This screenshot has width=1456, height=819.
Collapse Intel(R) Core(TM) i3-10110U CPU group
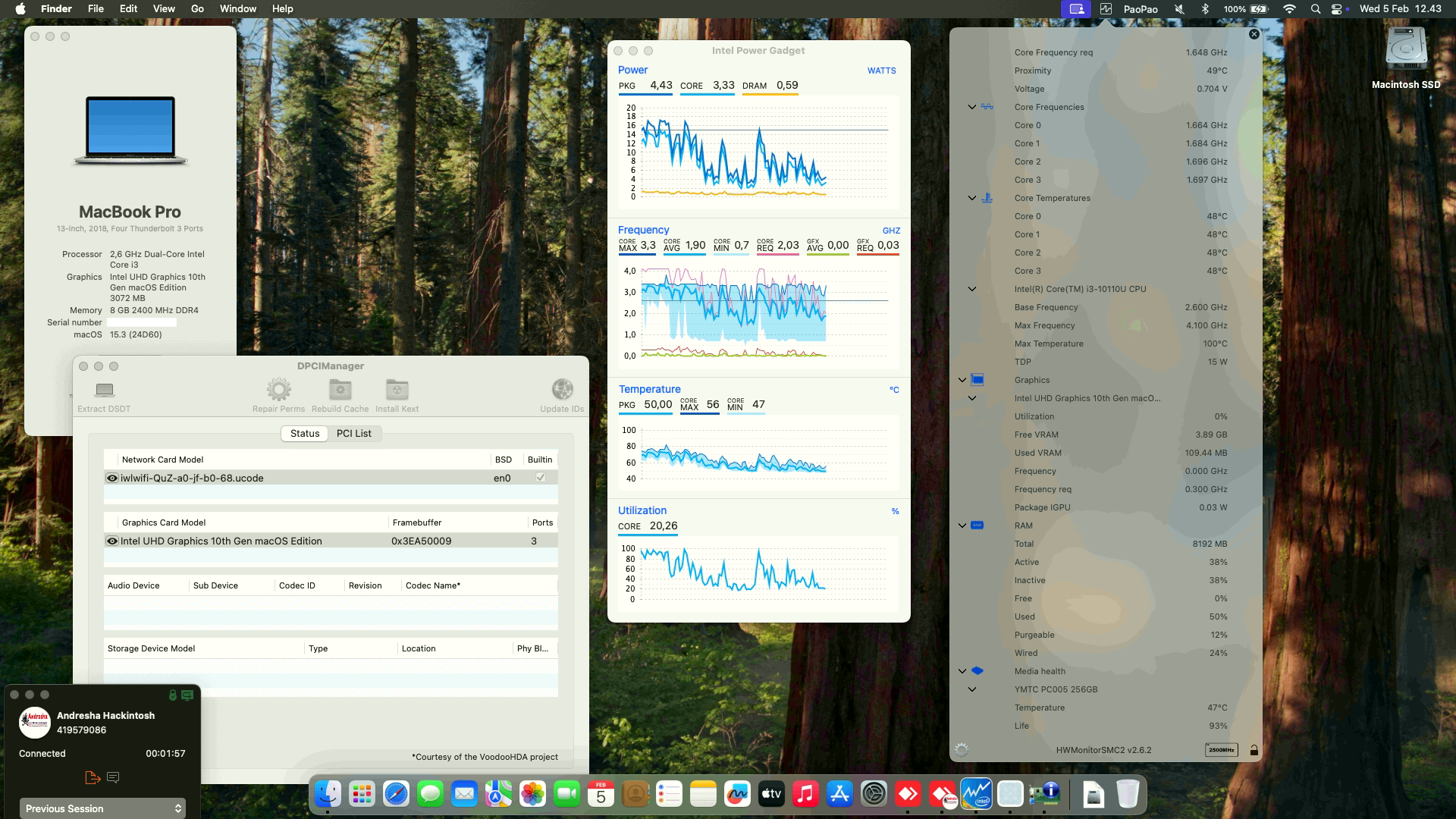(972, 289)
